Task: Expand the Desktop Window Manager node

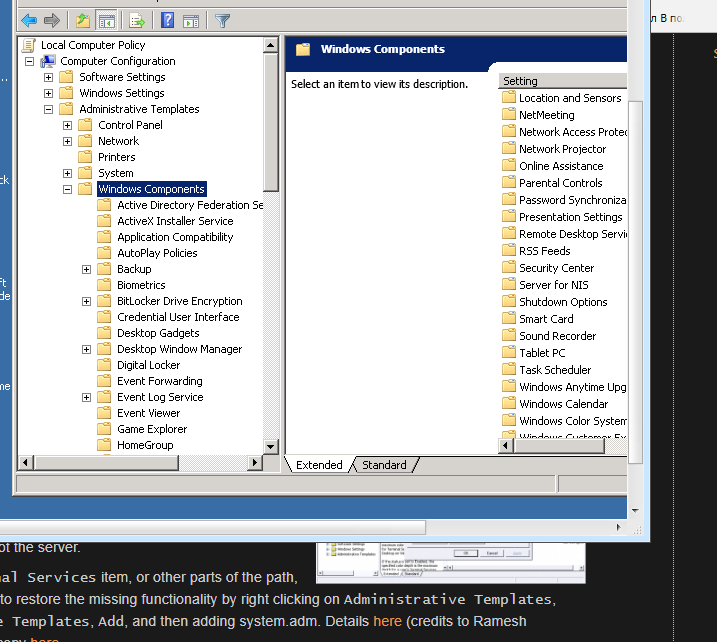Action: click(x=86, y=349)
